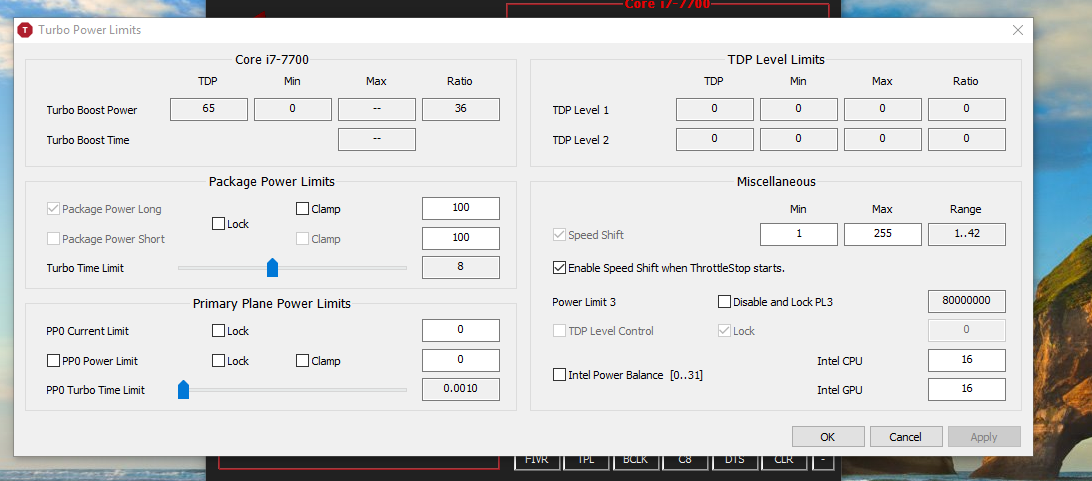Click the PP0 Current Limit value field

click(x=461, y=330)
